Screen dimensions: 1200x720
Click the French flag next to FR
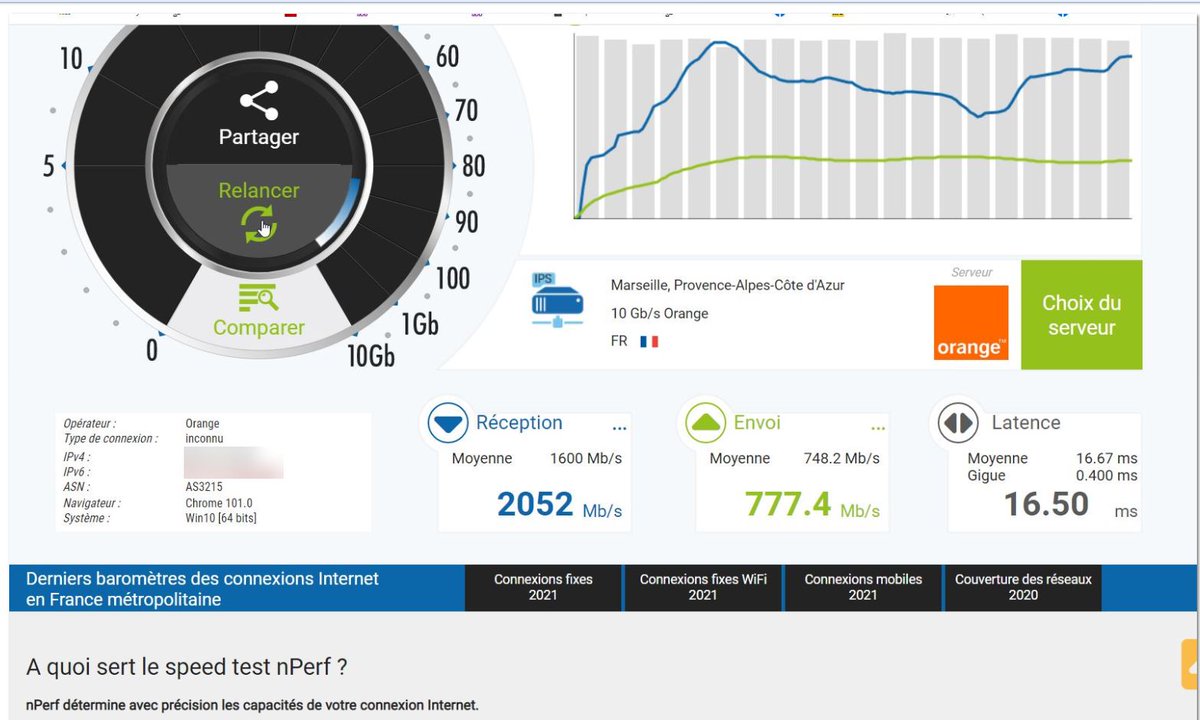650,341
